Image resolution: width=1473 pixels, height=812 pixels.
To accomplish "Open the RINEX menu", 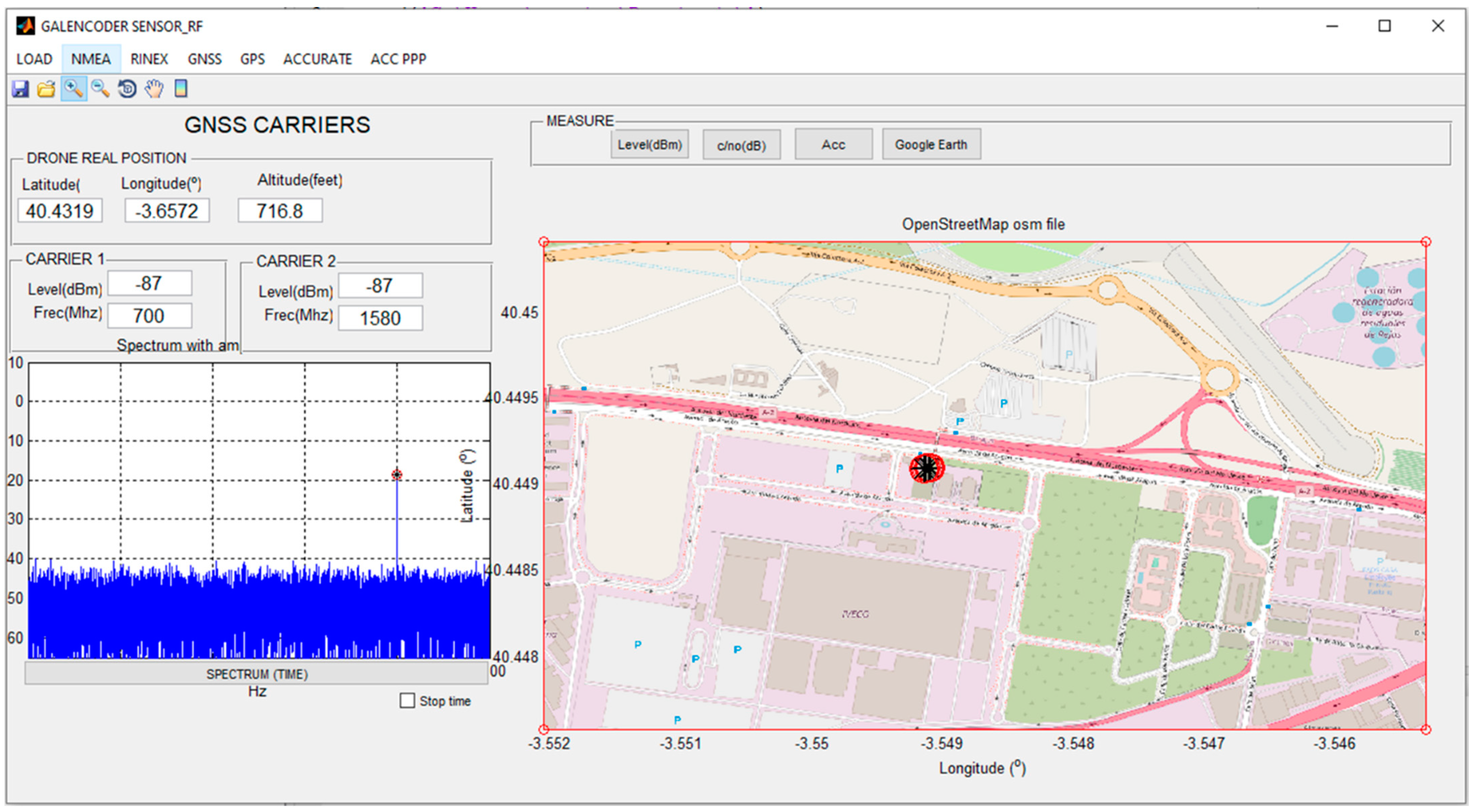I will click(149, 59).
